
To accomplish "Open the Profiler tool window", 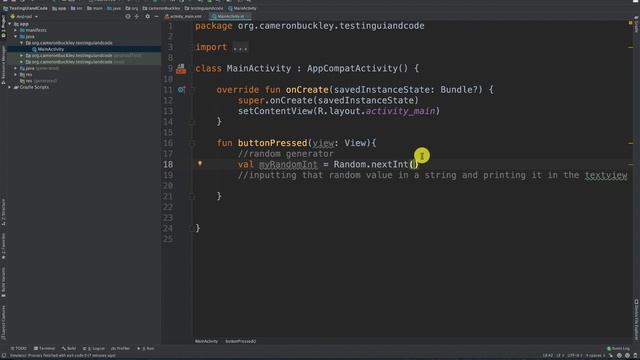I will [120, 349].
